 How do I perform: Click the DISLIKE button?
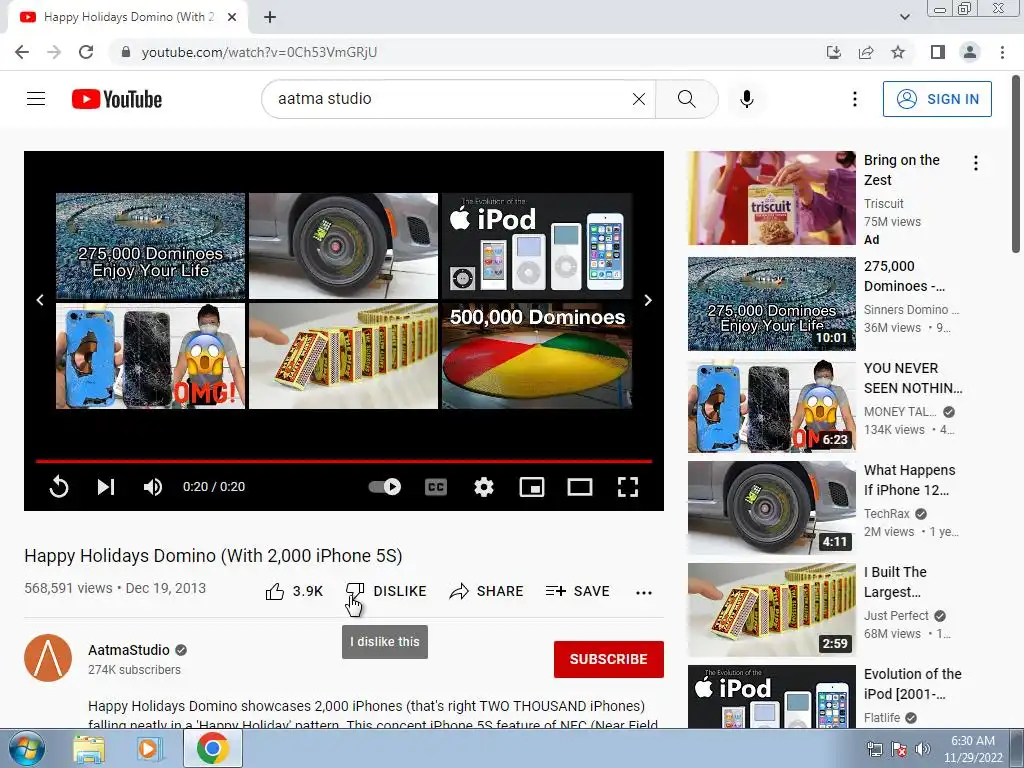pos(385,591)
